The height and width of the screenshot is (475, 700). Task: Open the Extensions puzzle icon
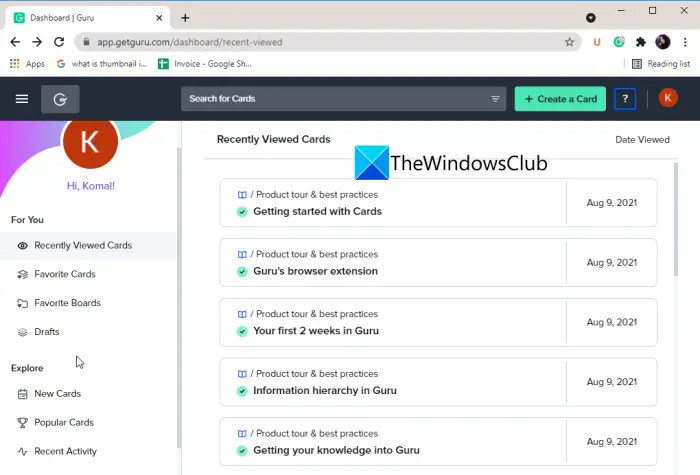[x=641, y=42]
